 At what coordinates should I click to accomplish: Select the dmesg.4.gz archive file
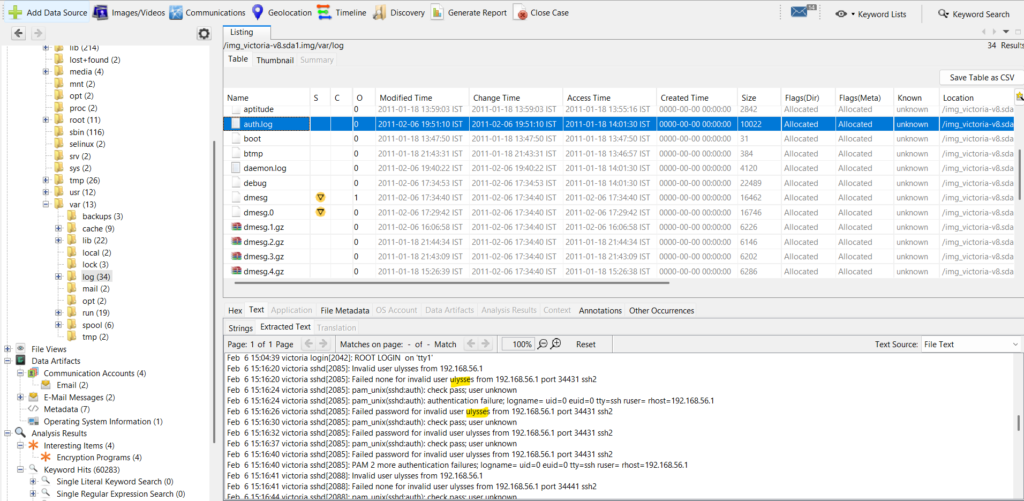tap(265, 270)
